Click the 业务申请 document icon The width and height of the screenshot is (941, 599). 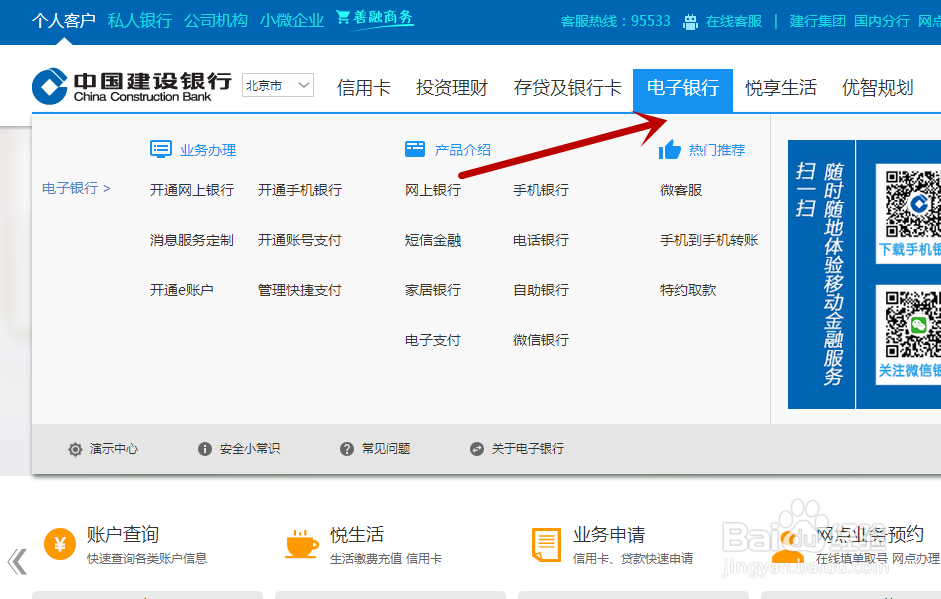coord(546,544)
